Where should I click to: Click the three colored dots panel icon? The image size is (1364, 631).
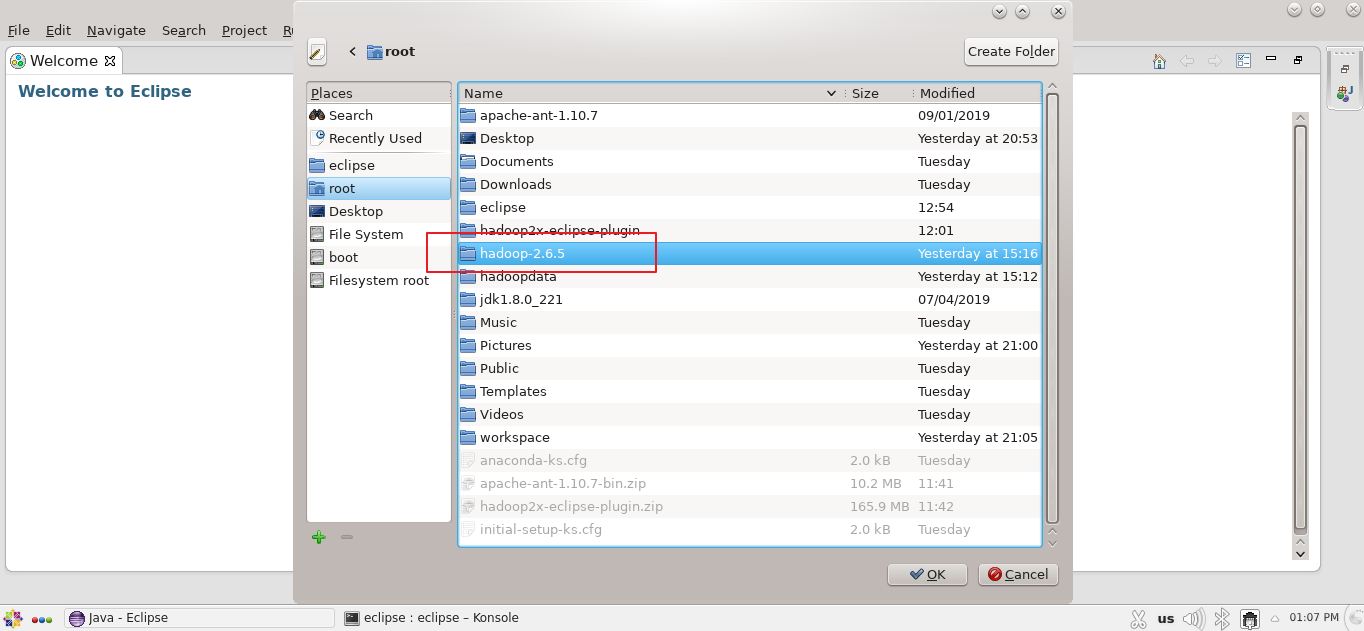pyautogui.click(x=42, y=619)
